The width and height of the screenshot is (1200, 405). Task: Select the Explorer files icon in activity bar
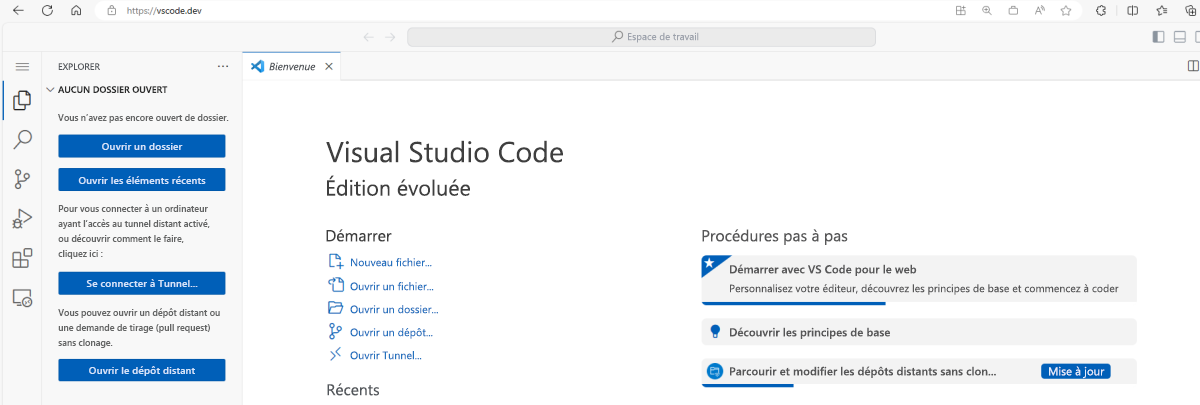tap(21, 100)
